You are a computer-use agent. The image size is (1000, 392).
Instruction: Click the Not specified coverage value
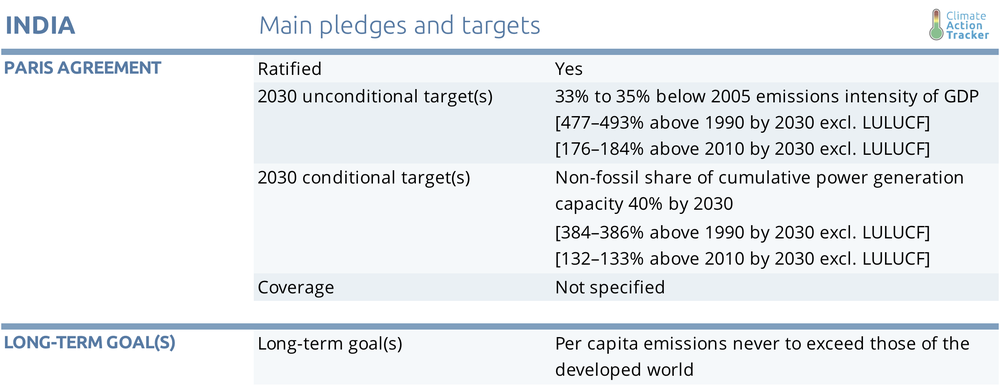click(x=610, y=287)
